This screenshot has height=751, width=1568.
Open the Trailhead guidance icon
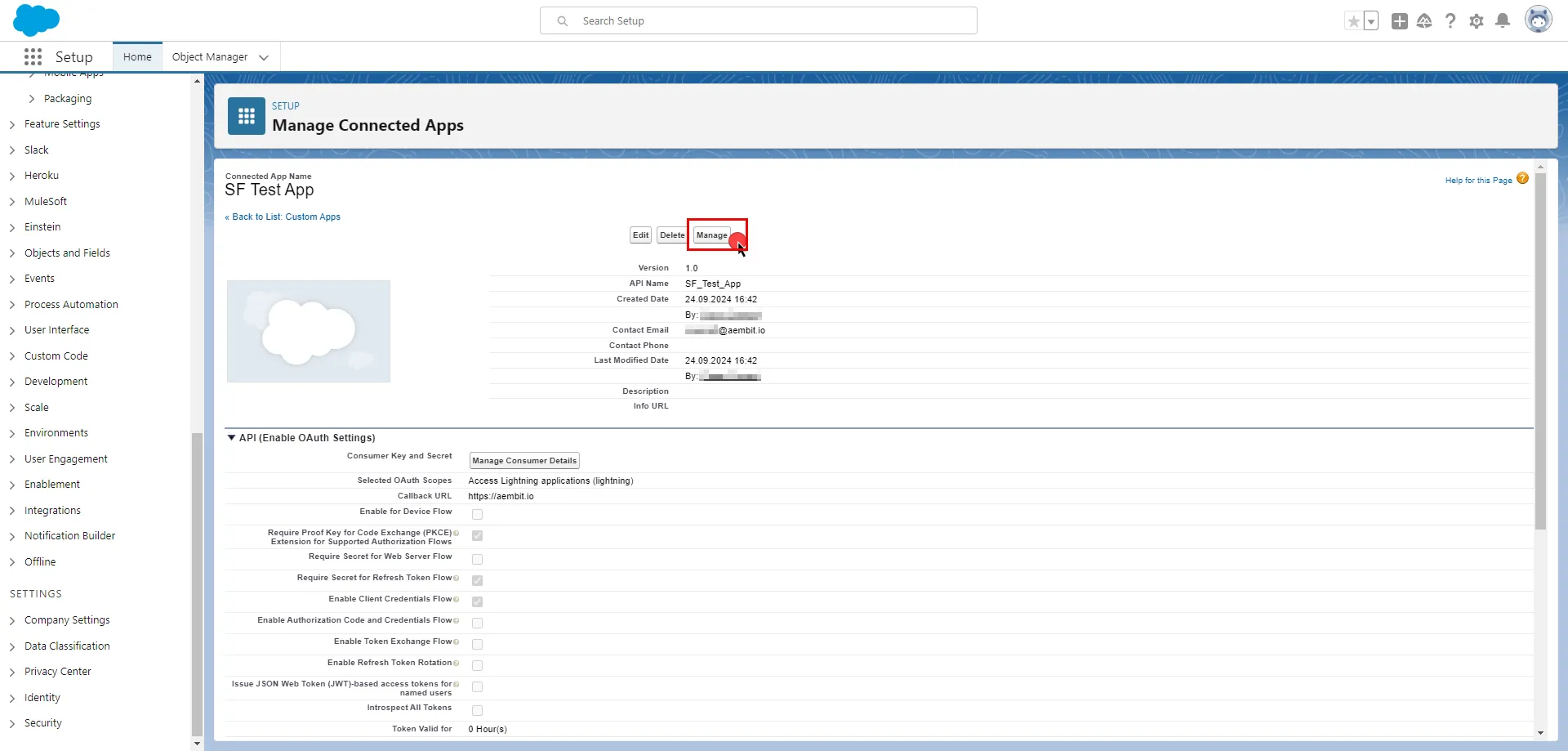1424,21
